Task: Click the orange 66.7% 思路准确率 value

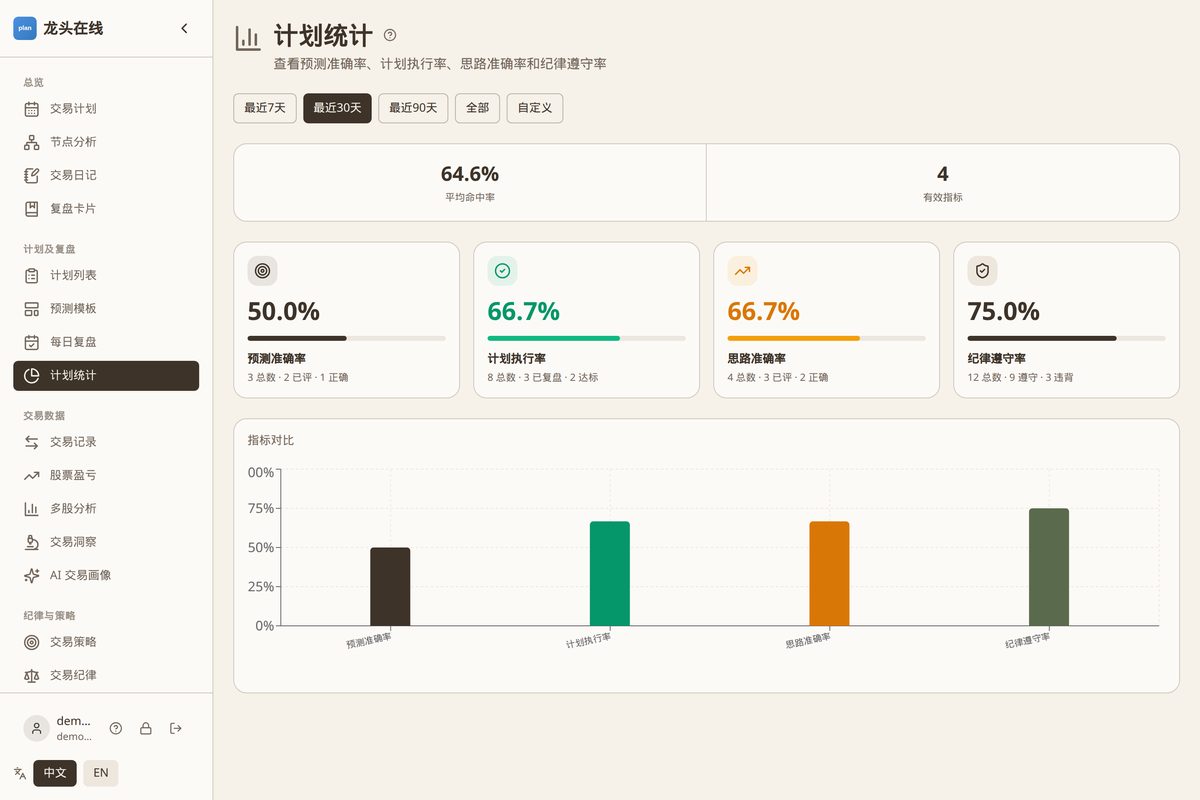Action: click(x=764, y=311)
